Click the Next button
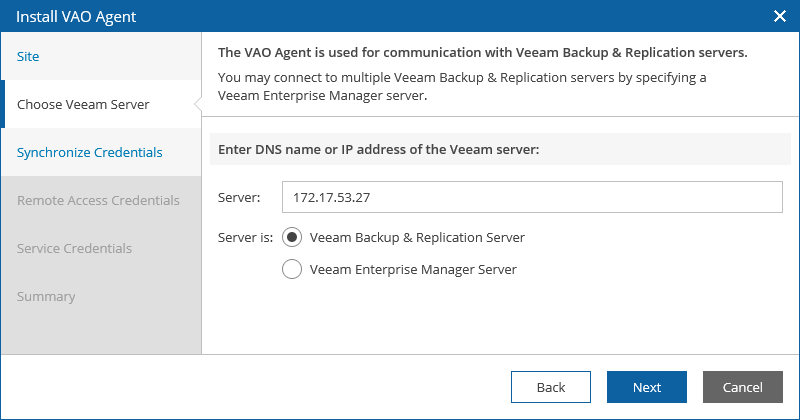The width and height of the screenshot is (800, 420). click(x=646, y=387)
